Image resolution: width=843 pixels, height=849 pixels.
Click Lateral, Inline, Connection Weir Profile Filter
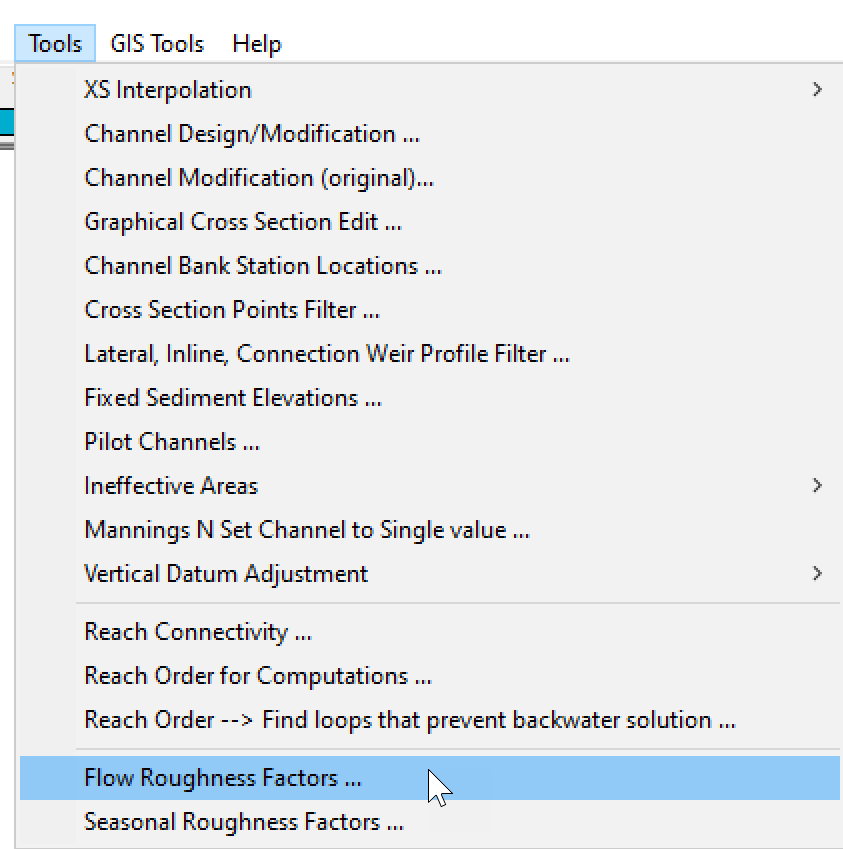(x=327, y=354)
